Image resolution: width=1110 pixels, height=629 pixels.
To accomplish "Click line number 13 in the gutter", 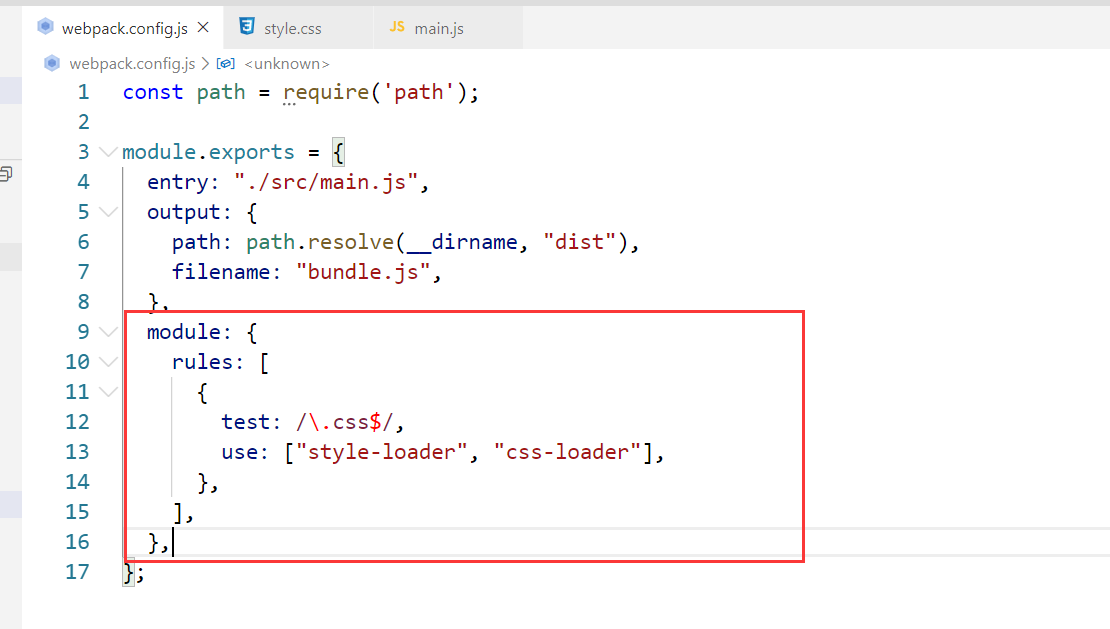I will [77, 451].
